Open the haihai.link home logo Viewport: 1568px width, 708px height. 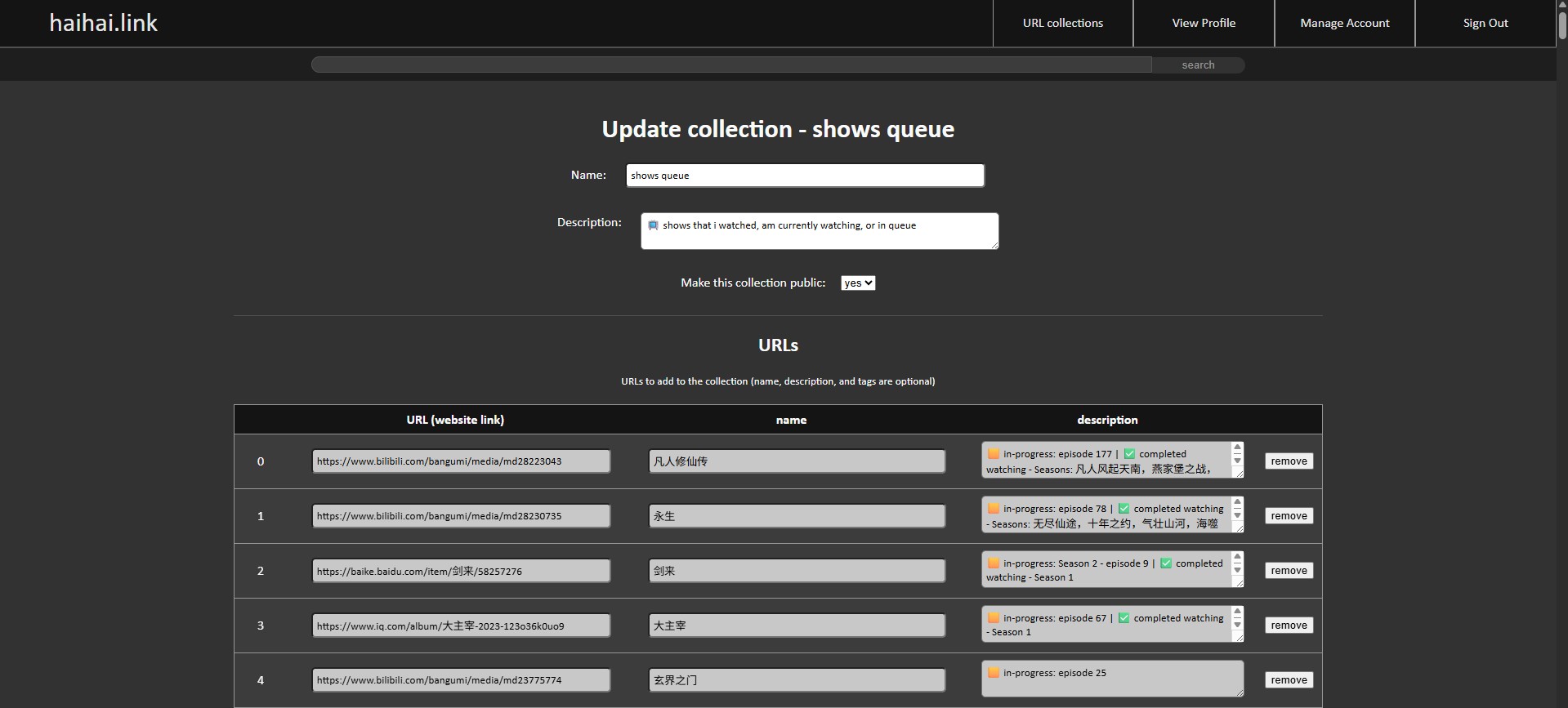click(104, 23)
